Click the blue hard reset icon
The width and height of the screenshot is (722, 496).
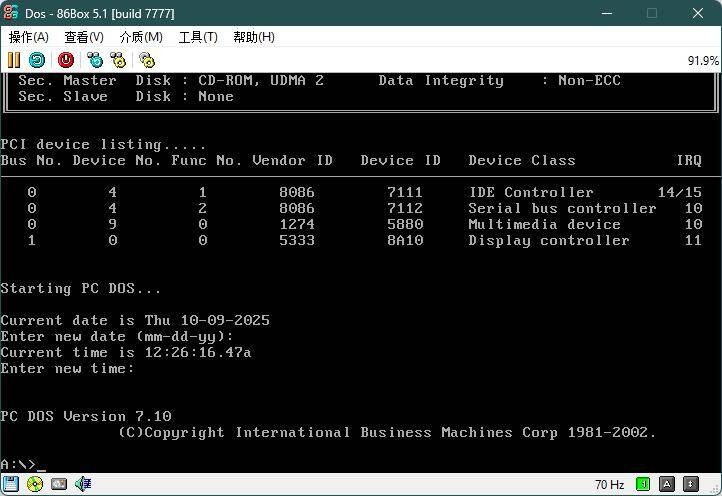pos(37,60)
